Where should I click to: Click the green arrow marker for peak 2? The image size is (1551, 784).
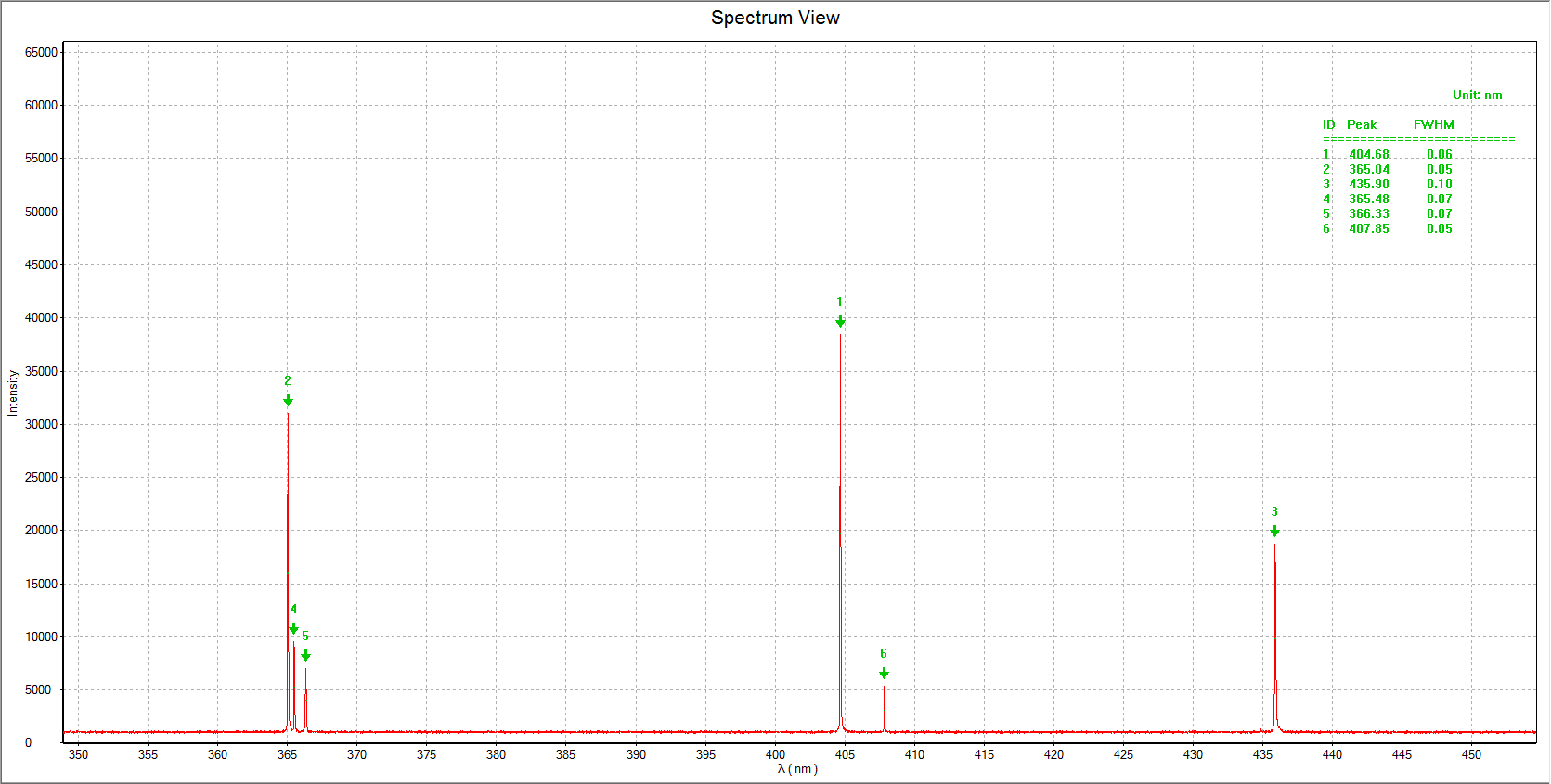pos(288,401)
